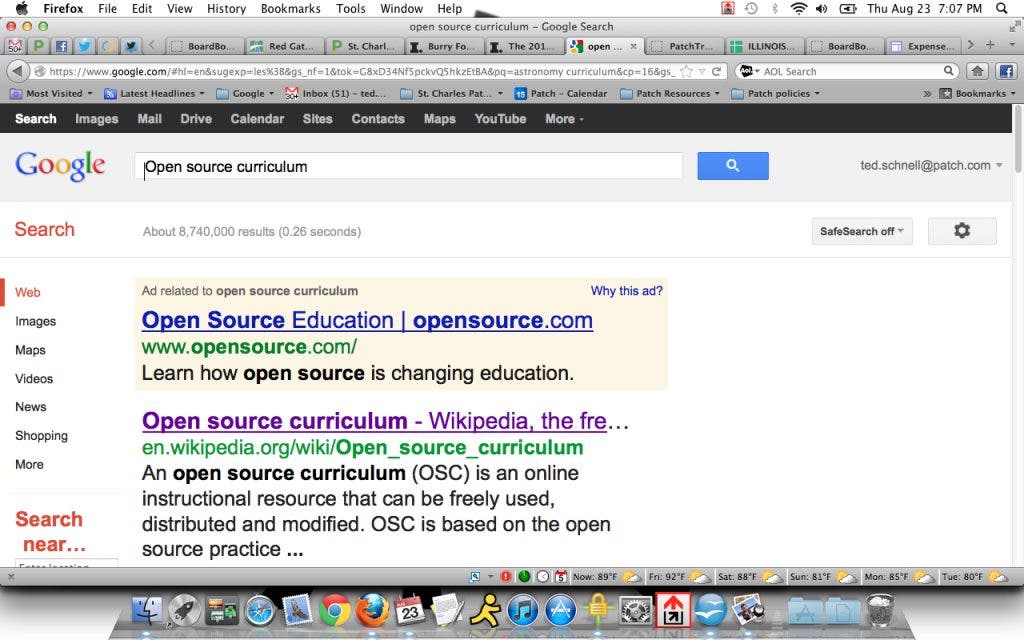Open the Most Visited bookmarks dropdown
Screen dimensions: 1024x640
click(x=51, y=93)
